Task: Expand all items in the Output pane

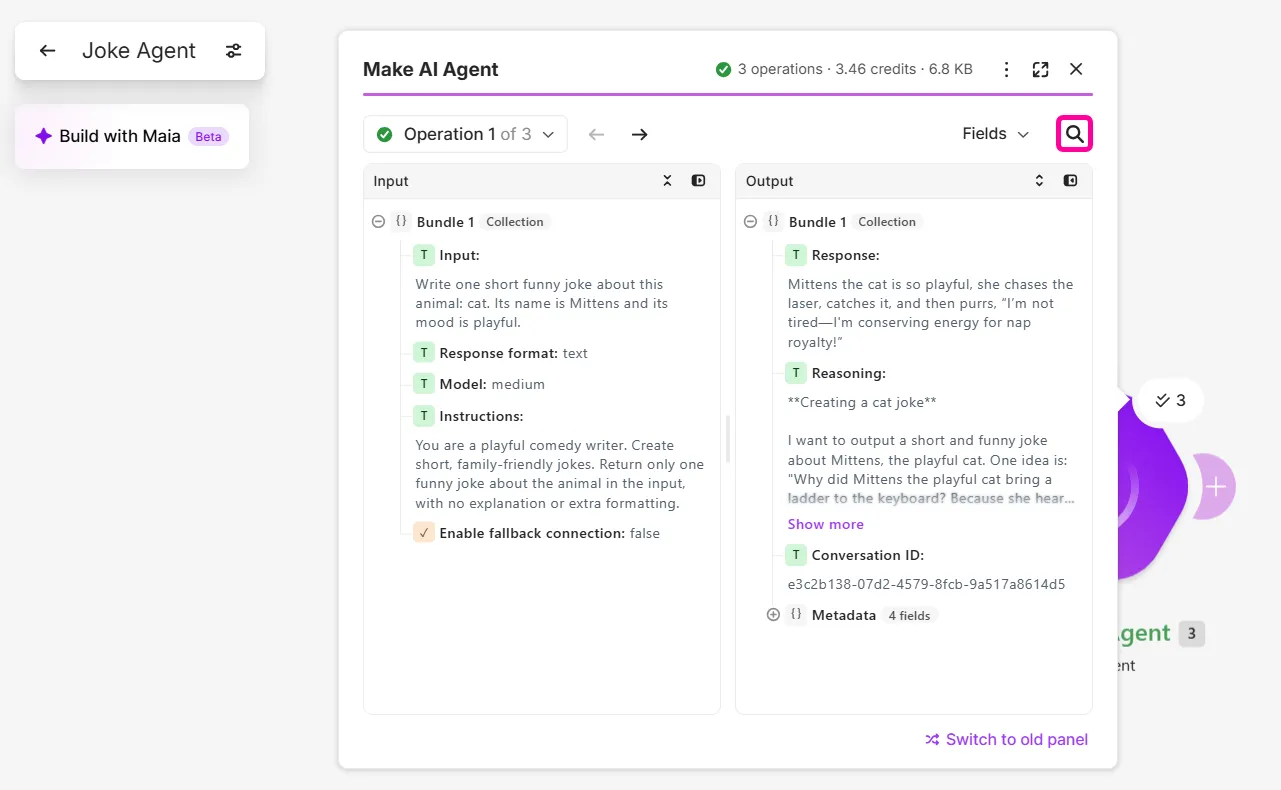Action: [1040, 181]
